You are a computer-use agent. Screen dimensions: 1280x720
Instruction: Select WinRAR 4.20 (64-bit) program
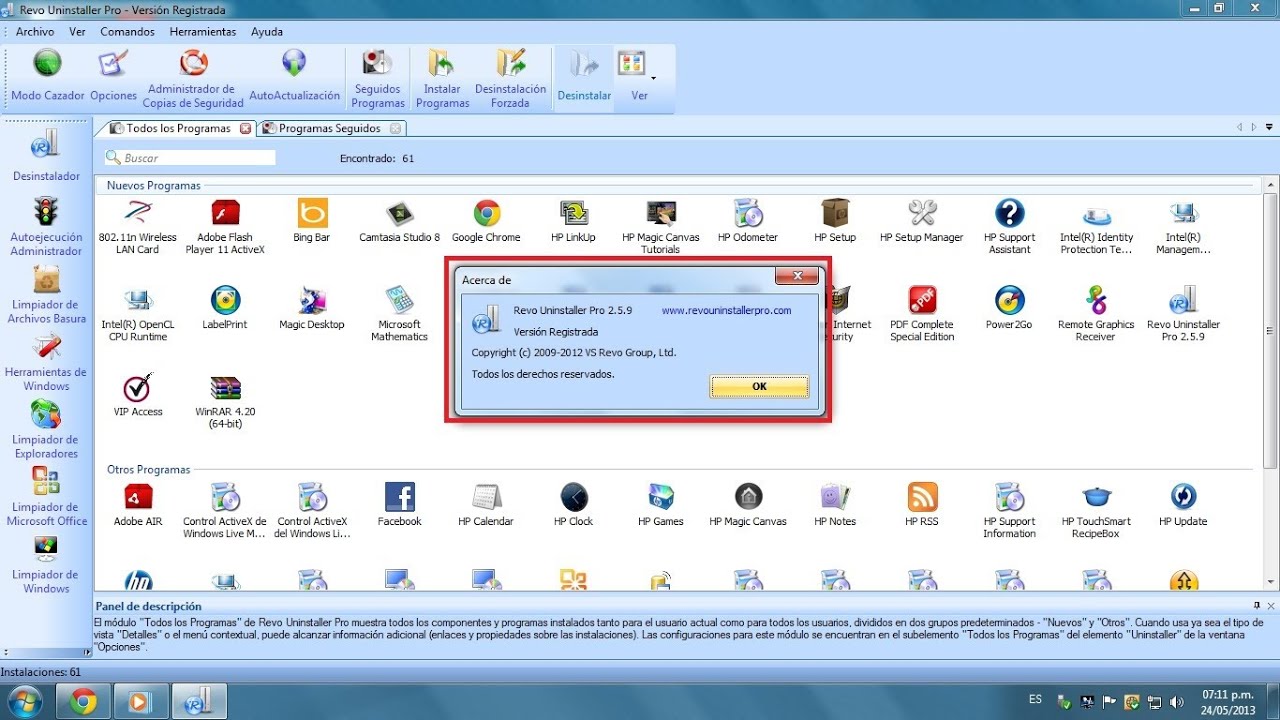point(225,400)
